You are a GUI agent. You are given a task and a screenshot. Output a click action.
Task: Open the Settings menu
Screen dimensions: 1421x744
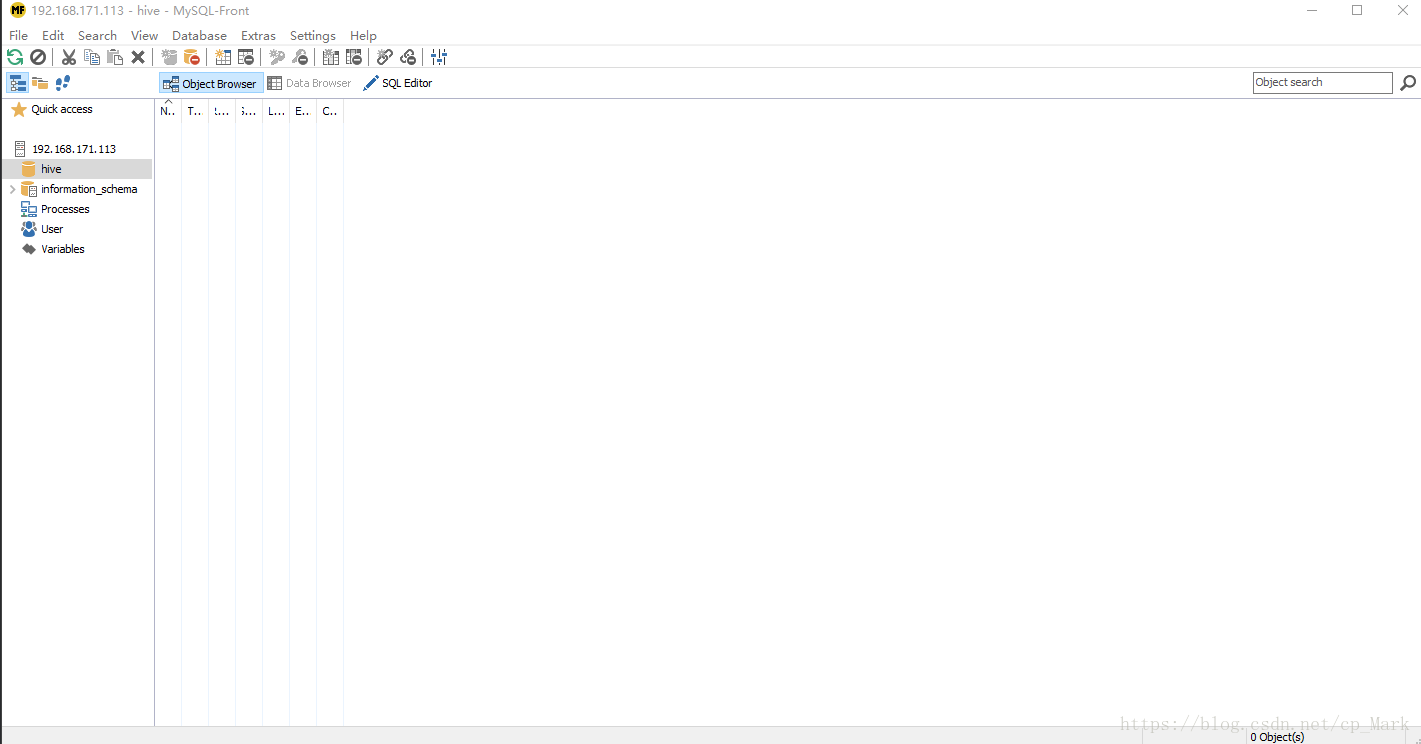click(x=313, y=35)
